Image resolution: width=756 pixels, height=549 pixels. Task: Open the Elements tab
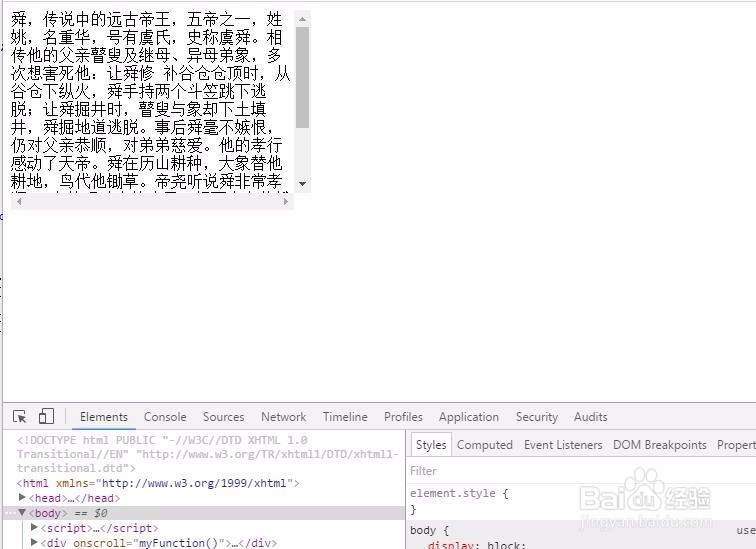coord(104,416)
